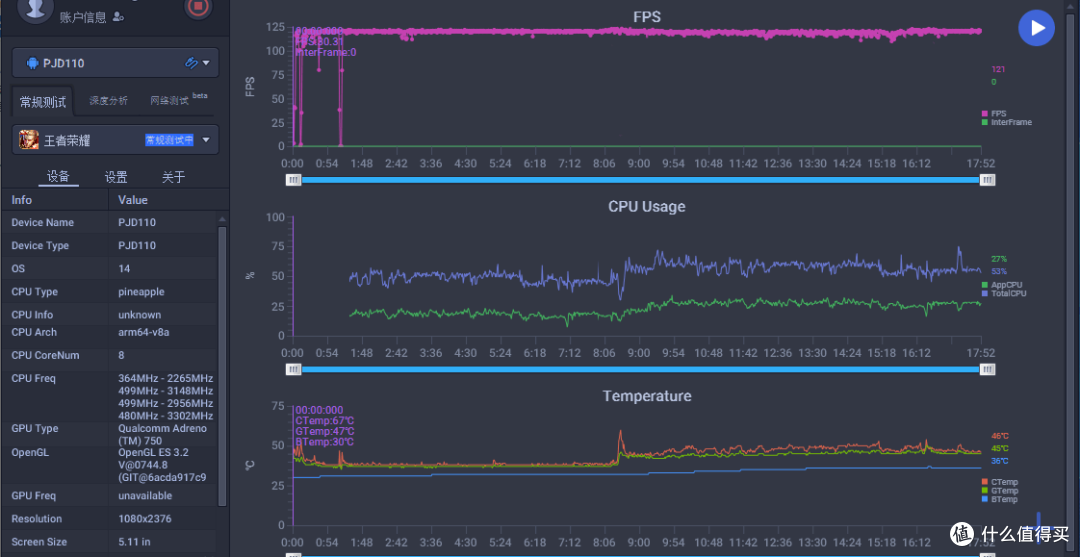1080x557 pixels.
Task: Click the TotalCPU reading 53%
Action: [999, 271]
